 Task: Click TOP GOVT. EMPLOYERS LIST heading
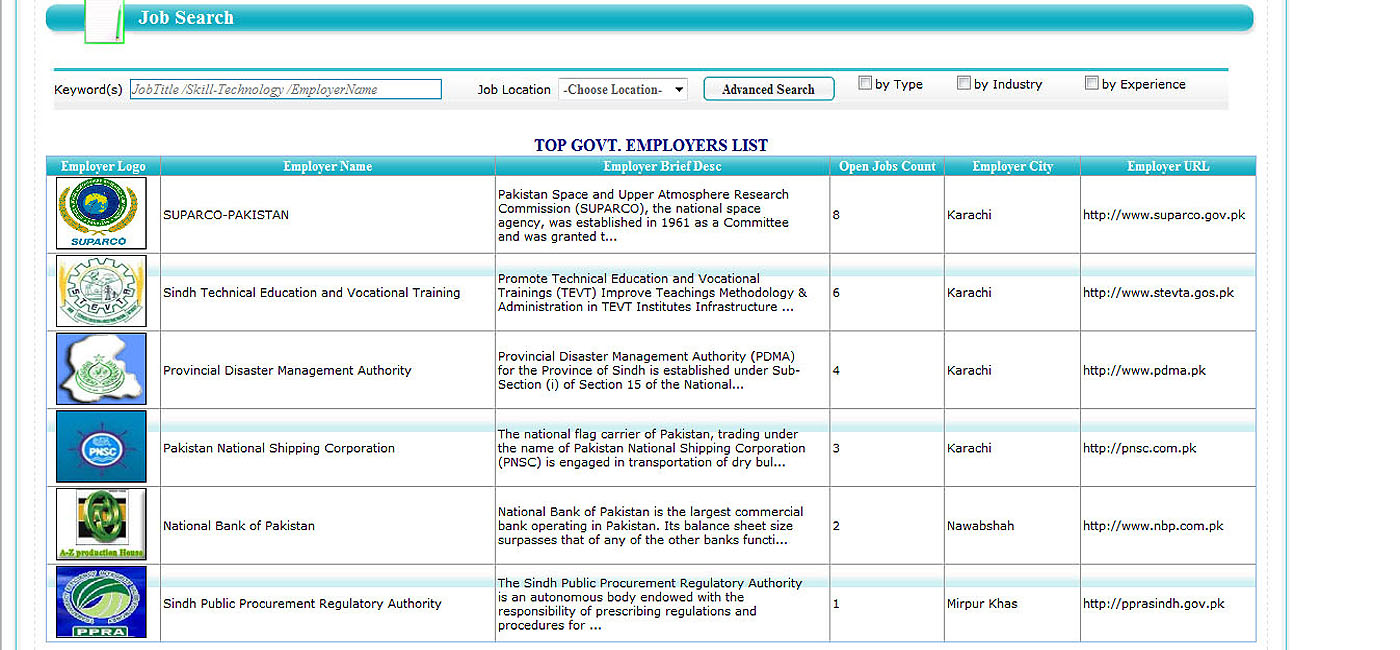pos(651,145)
